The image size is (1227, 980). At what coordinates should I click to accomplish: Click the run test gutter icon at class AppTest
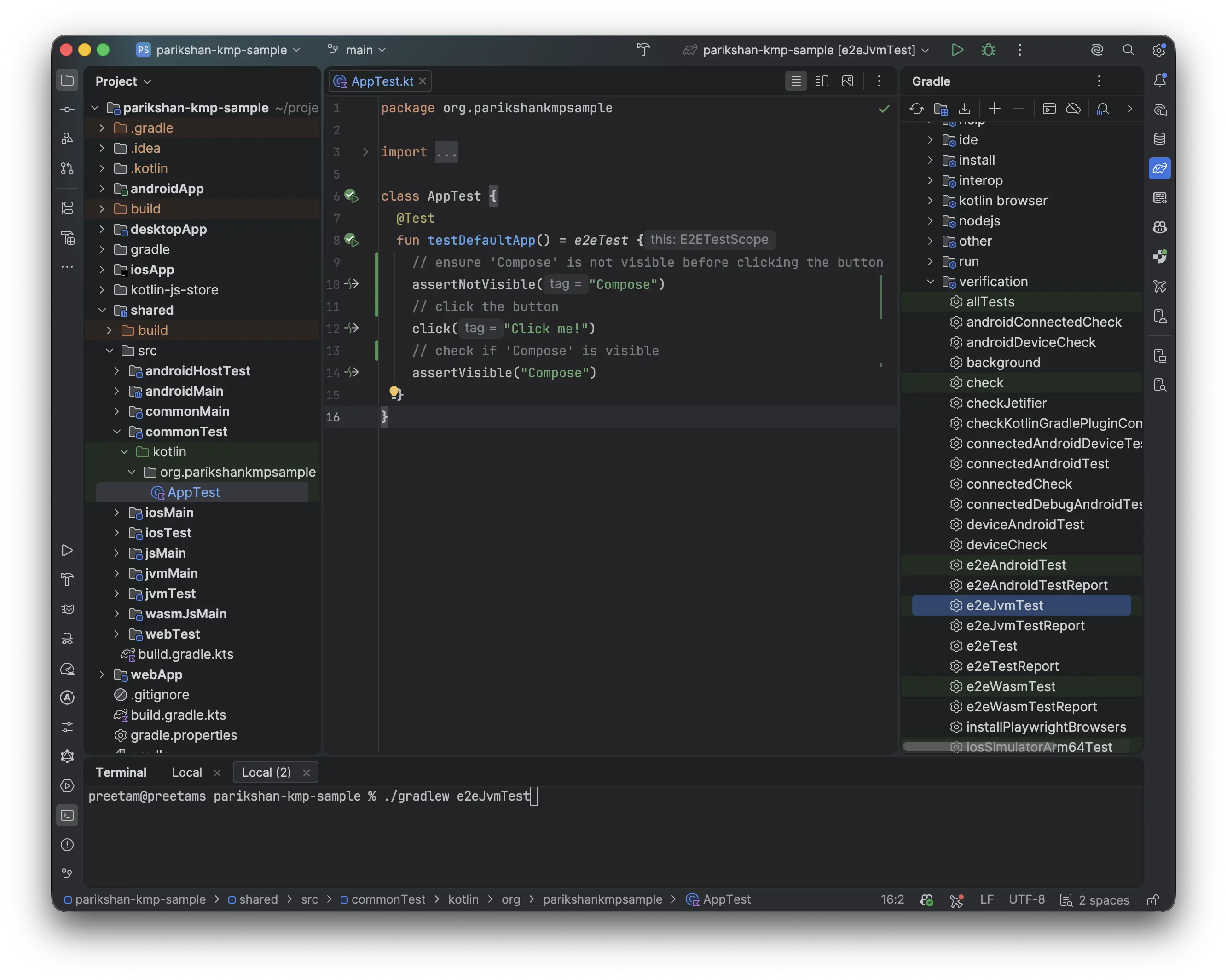click(351, 196)
